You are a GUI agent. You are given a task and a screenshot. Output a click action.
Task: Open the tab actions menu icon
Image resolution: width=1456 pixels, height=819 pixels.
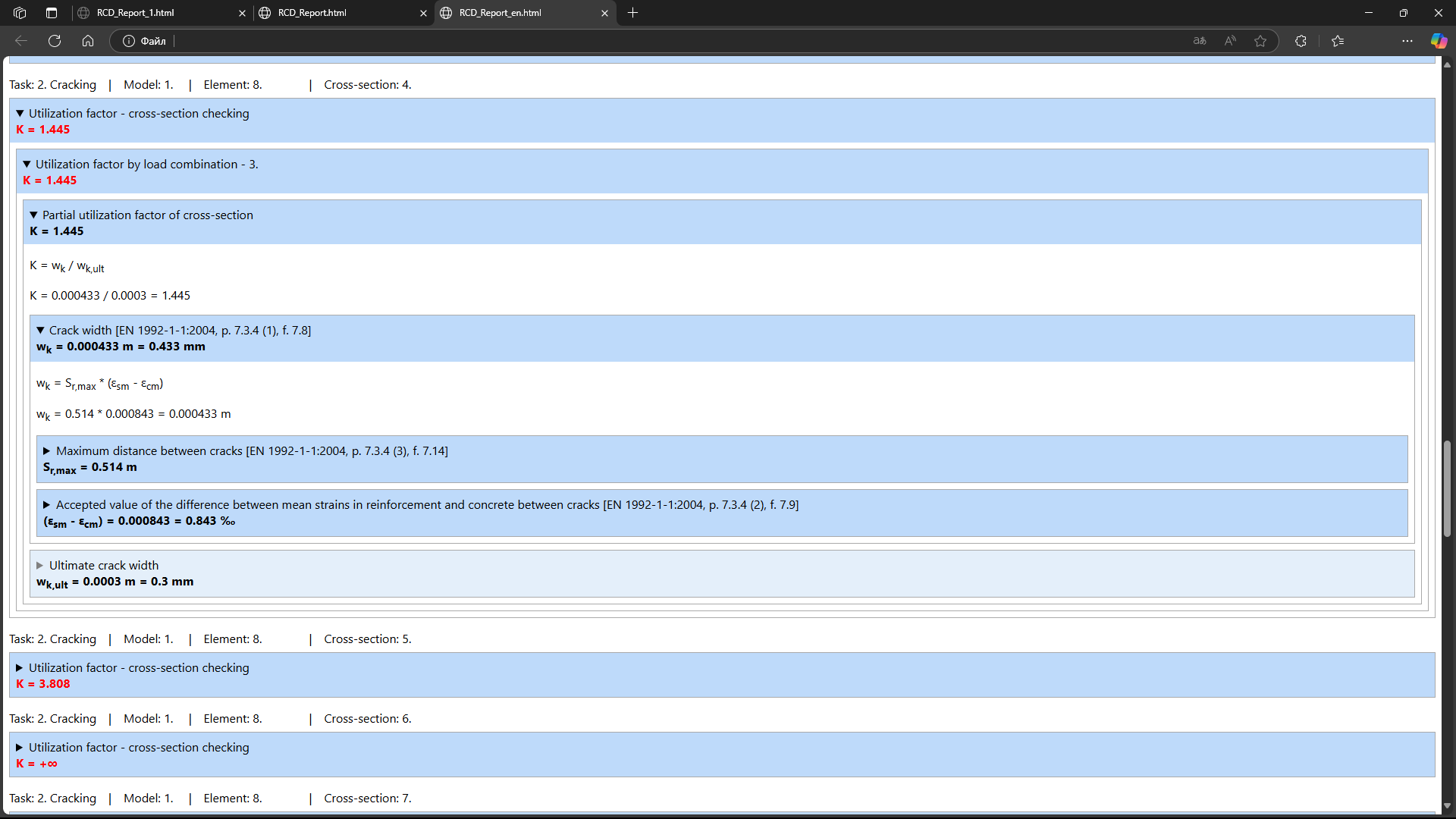[52, 13]
